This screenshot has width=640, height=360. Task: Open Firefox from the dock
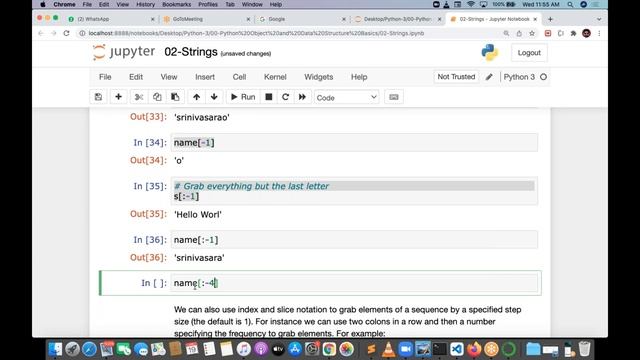(x=474, y=349)
